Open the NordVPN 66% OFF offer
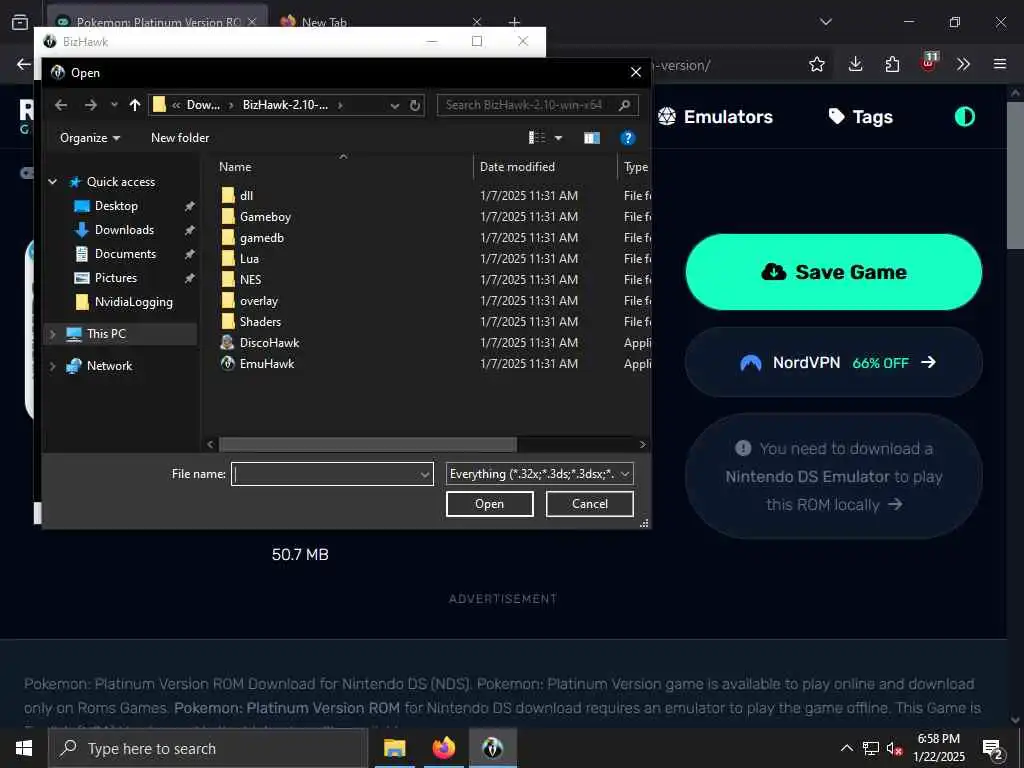The height and width of the screenshot is (768, 1024). coord(833,362)
